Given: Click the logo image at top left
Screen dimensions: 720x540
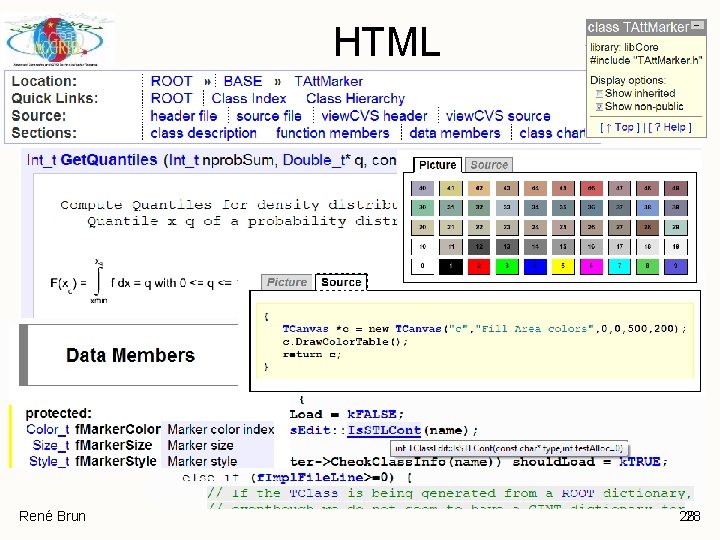Looking at the screenshot, I should [x=55, y=42].
